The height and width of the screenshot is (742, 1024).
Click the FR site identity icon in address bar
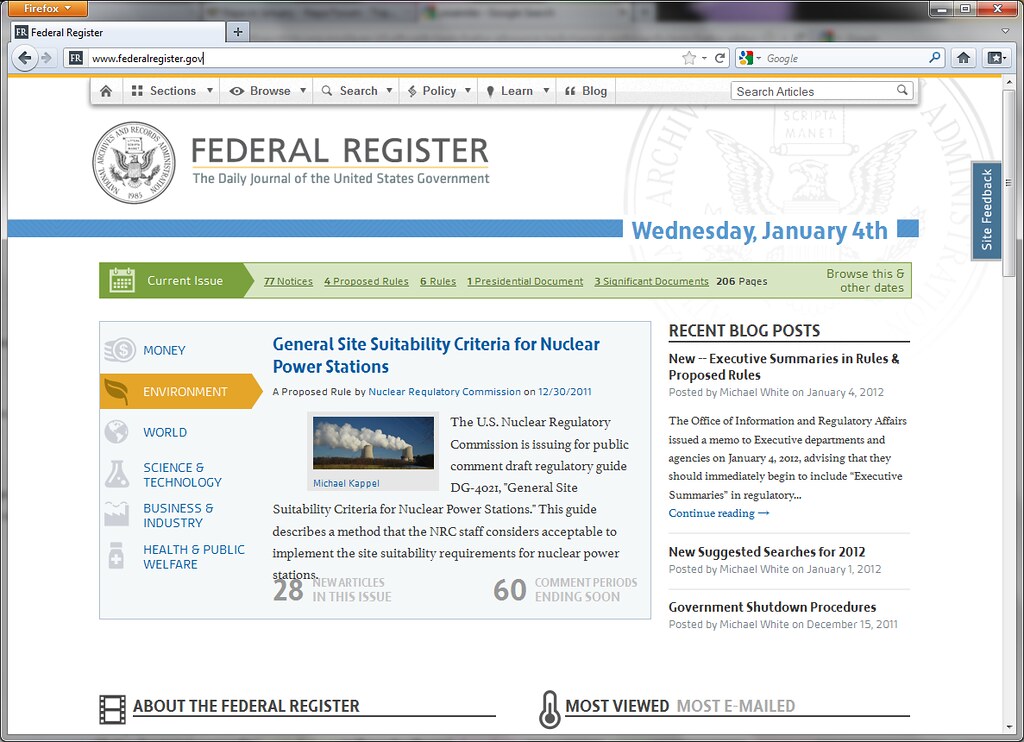point(76,58)
